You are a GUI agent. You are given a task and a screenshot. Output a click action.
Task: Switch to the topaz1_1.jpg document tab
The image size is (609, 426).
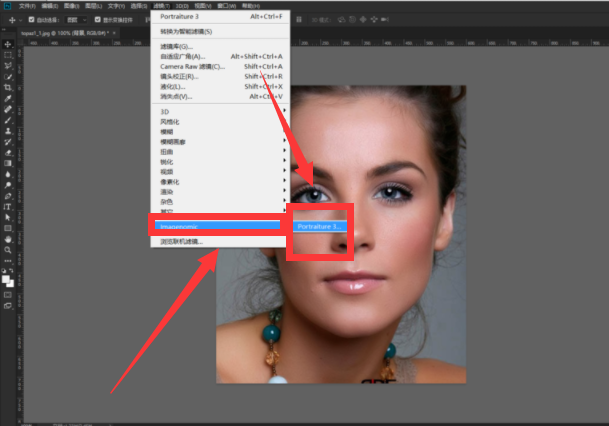pyautogui.click(x=60, y=33)
